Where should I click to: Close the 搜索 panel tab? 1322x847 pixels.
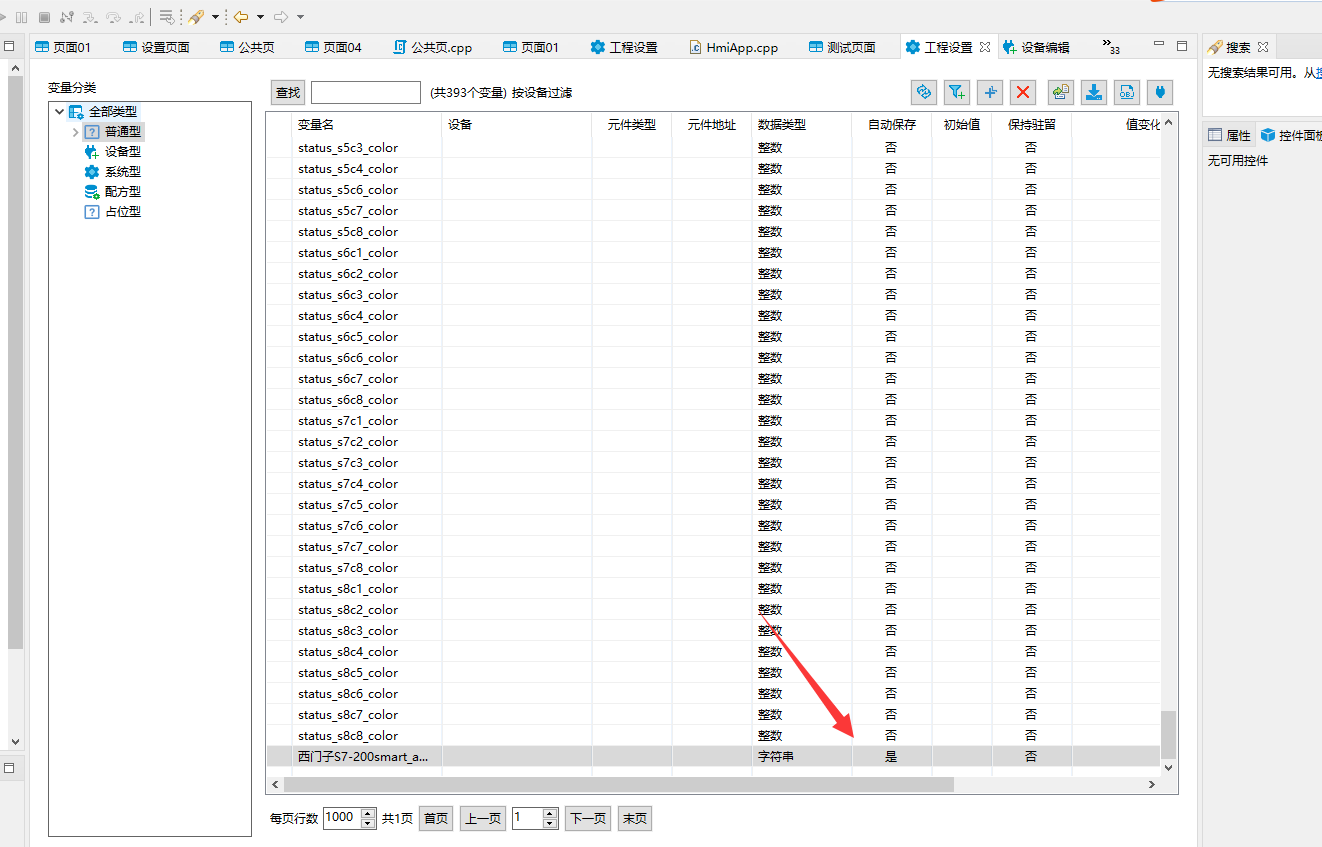point(1263,47)
